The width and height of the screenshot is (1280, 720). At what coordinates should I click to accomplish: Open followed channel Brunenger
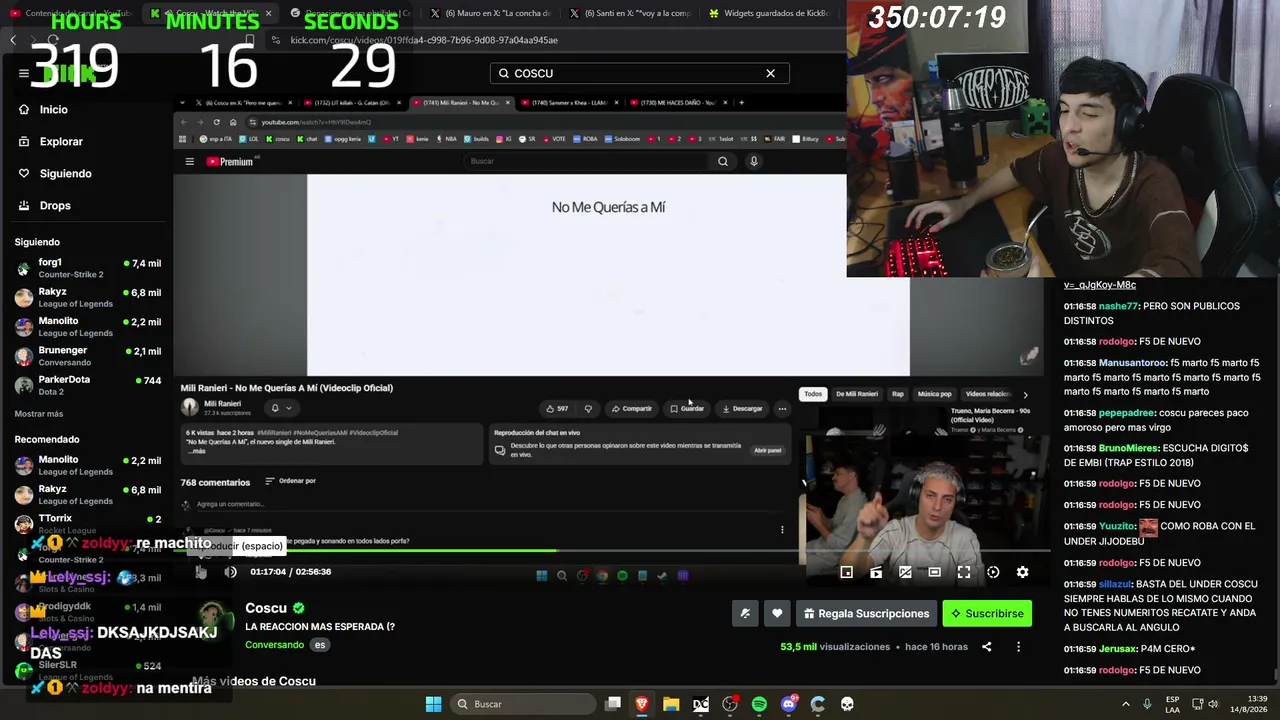tap(88, 356)
